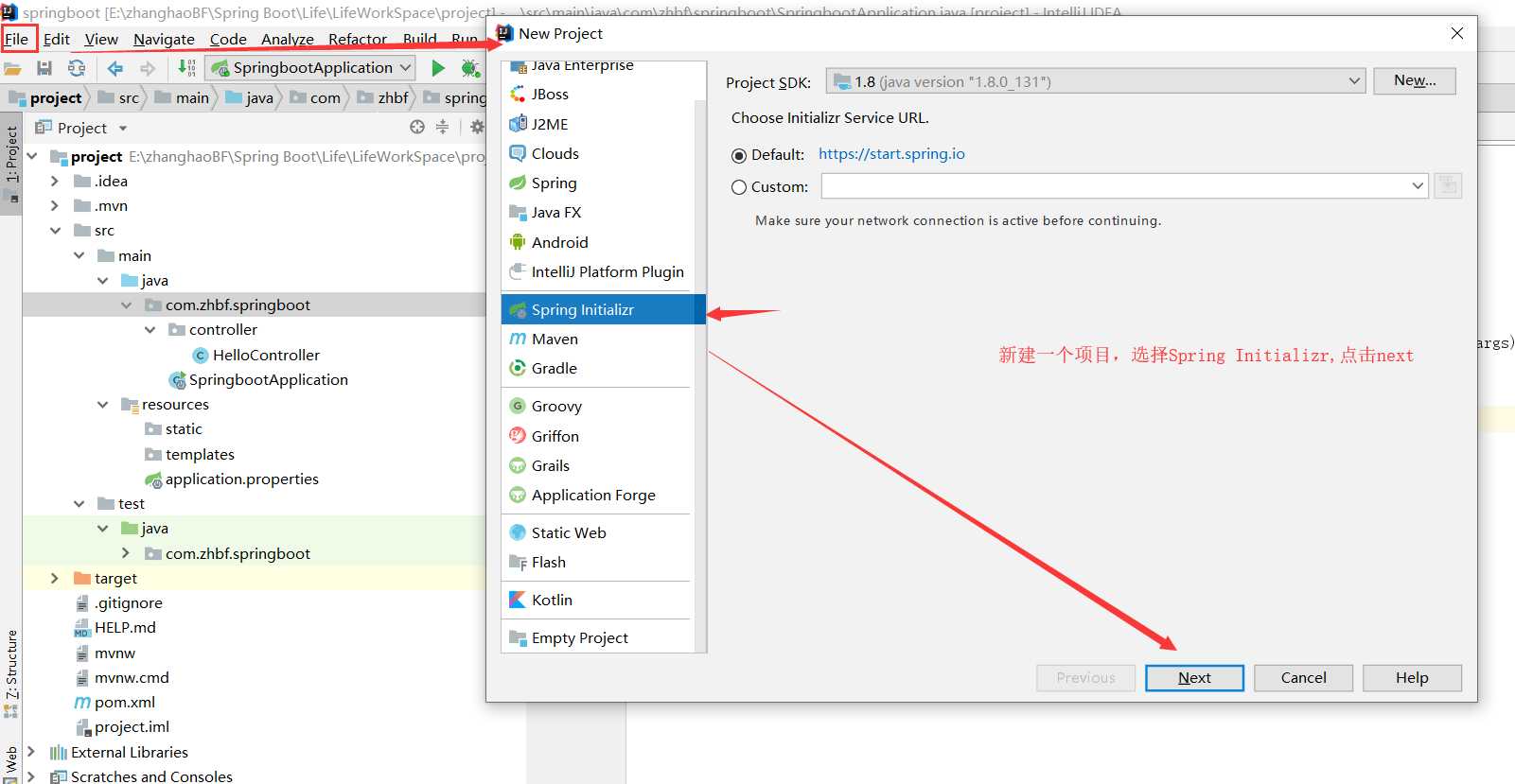This screenshot has height=784, width=1515.
Task: Click the Debug bug icon
Action: 469,68
